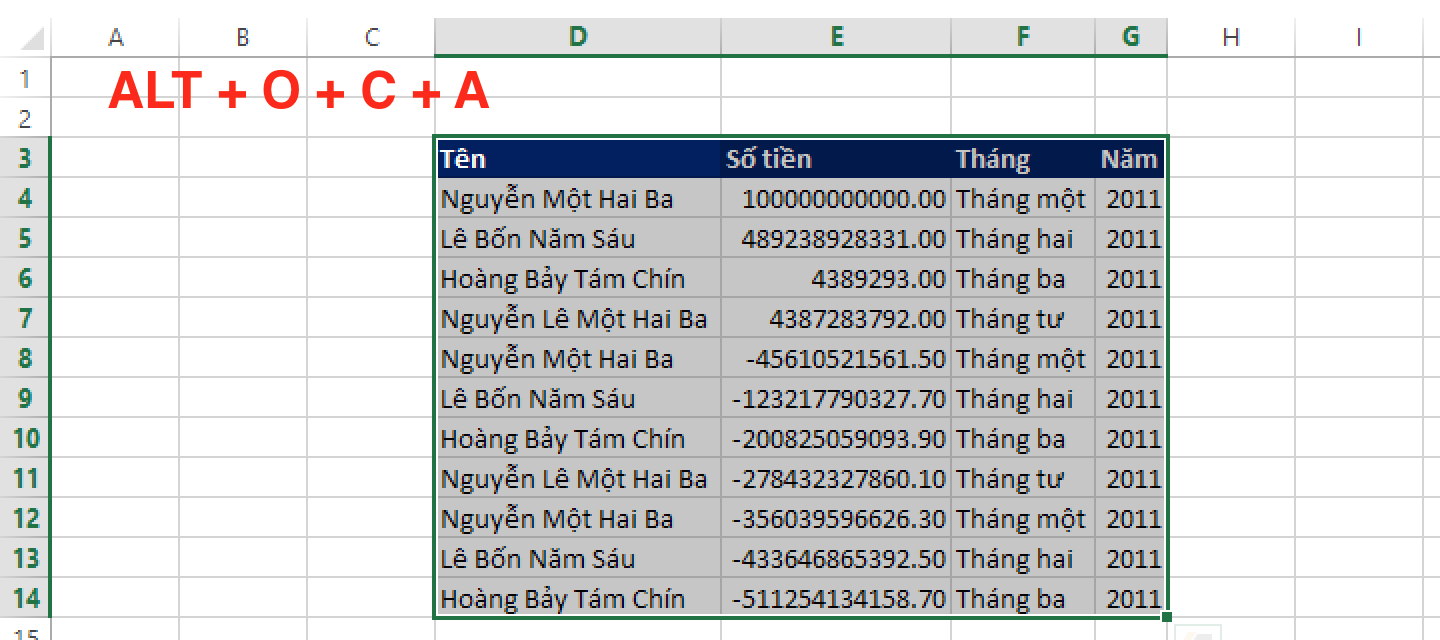Viewport: 1440px width, 640px height.
Task: Select cell with amount -433646865392.50
Action: (x=836, y=558)
